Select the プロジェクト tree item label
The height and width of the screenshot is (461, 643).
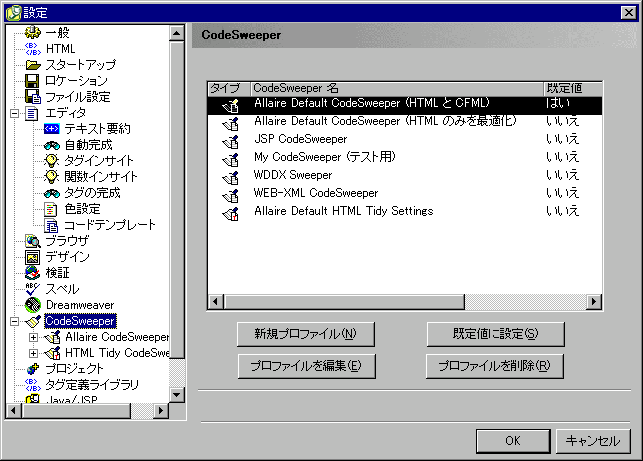point(74,369)
